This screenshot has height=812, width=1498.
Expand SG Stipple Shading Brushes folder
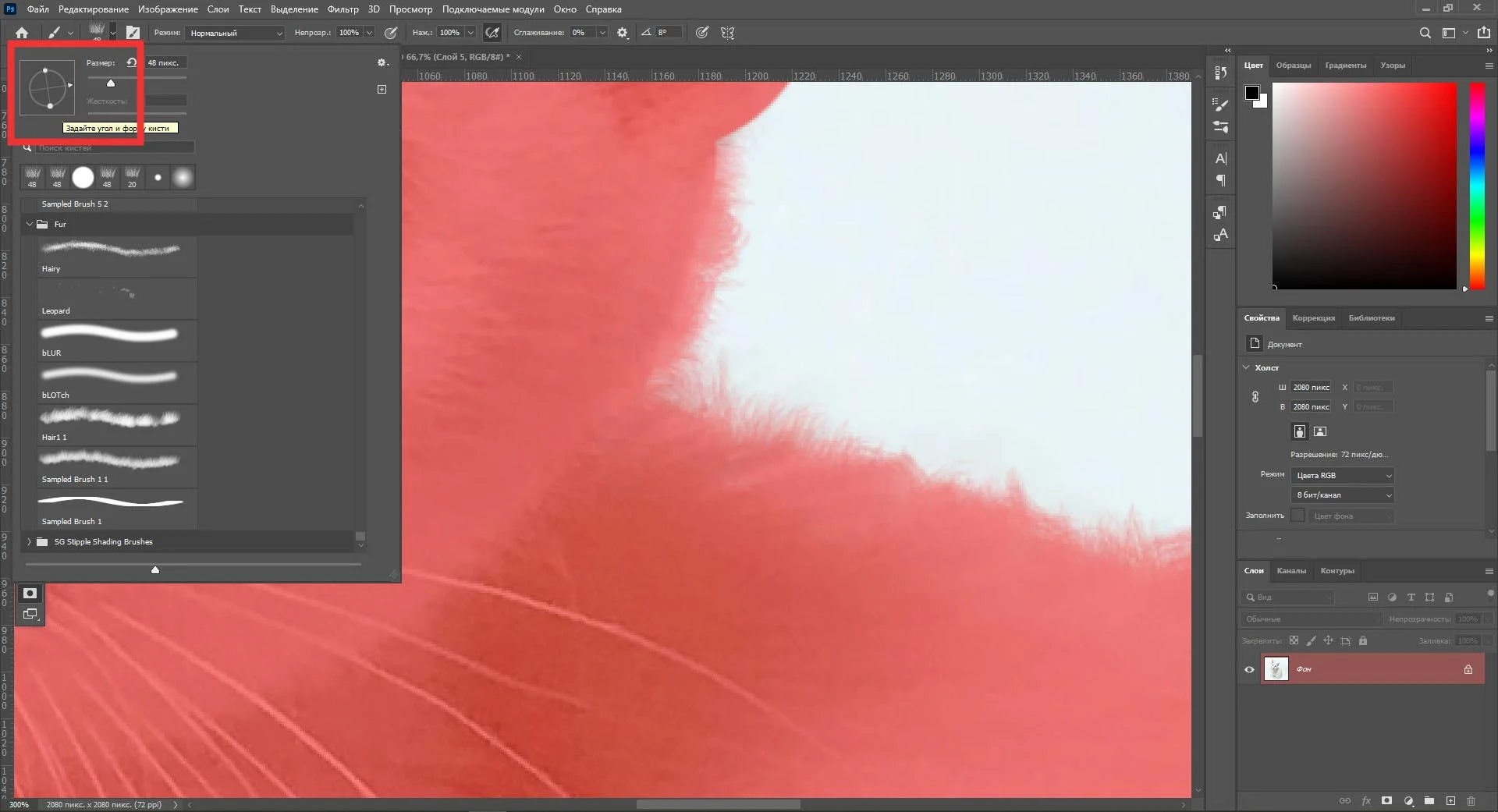point(30,541)
